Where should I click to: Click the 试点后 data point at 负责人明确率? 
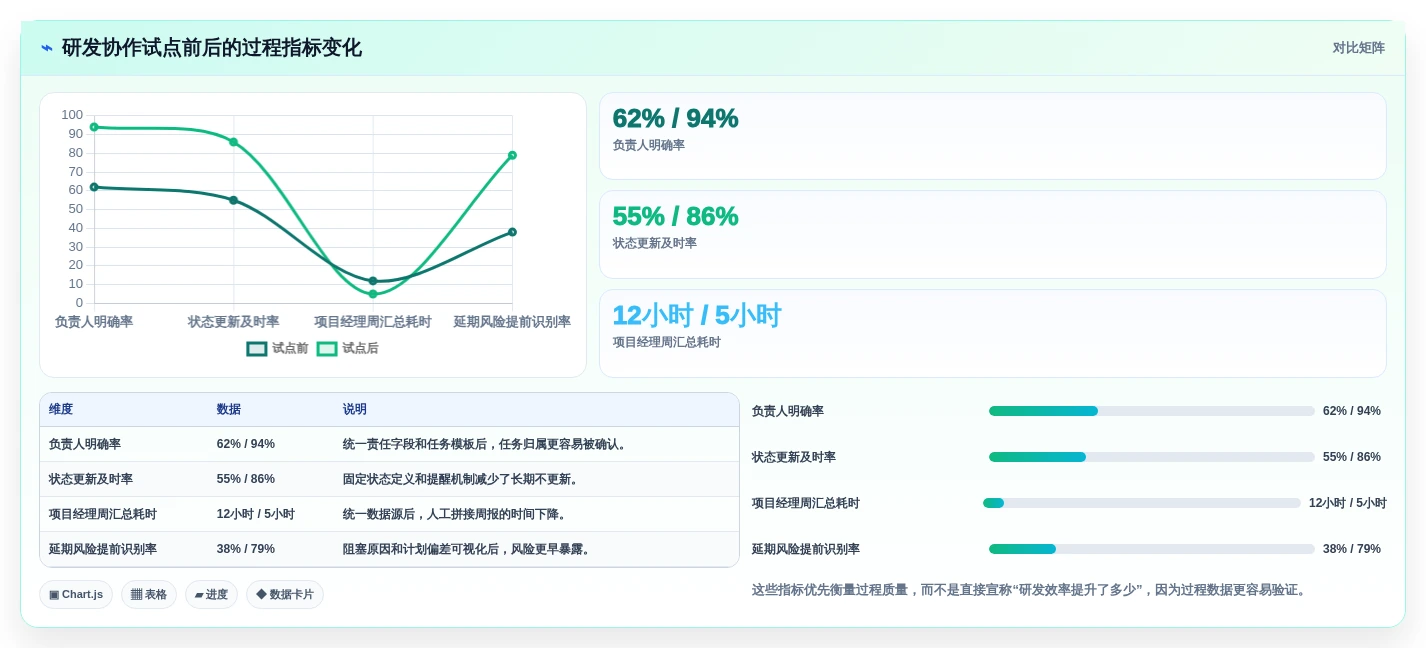coord(94,127)
